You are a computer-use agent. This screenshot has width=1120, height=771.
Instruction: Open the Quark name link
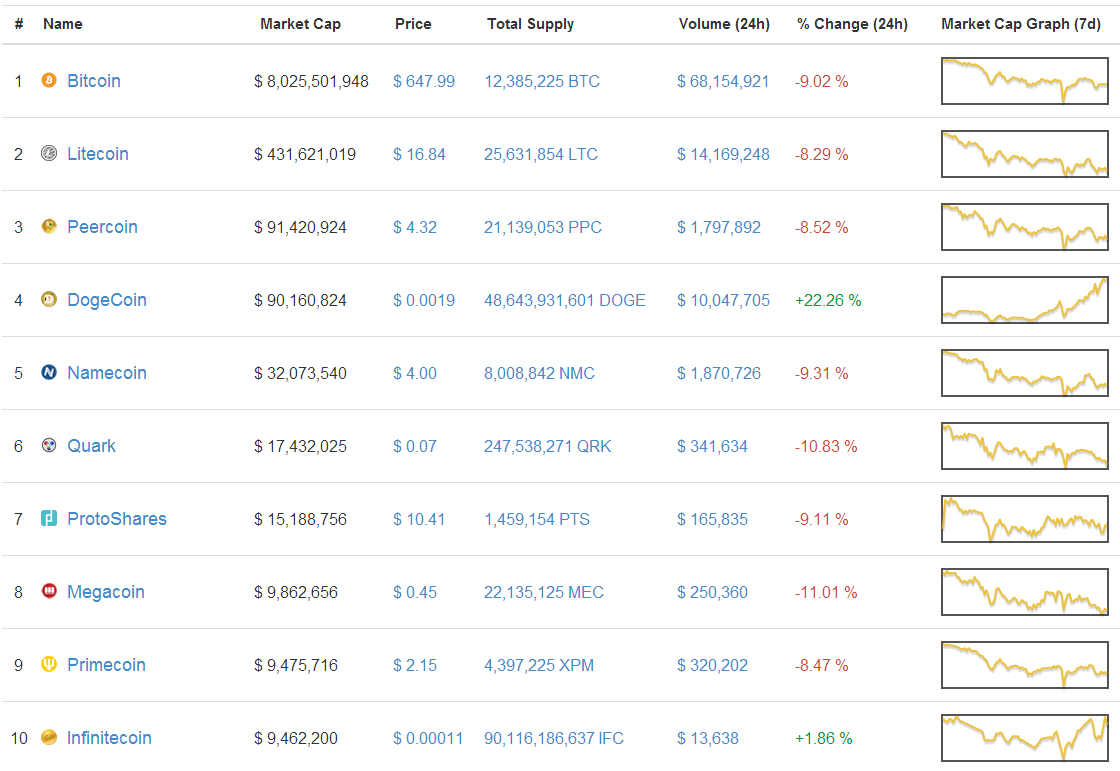[x=91, y=446]
